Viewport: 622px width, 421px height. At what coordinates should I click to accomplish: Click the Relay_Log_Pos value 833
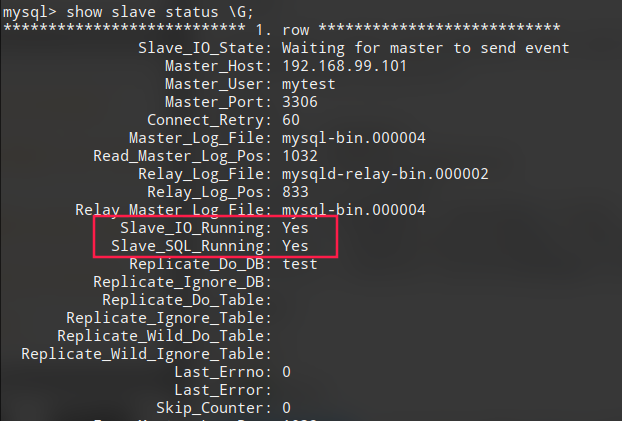[295, 192]
